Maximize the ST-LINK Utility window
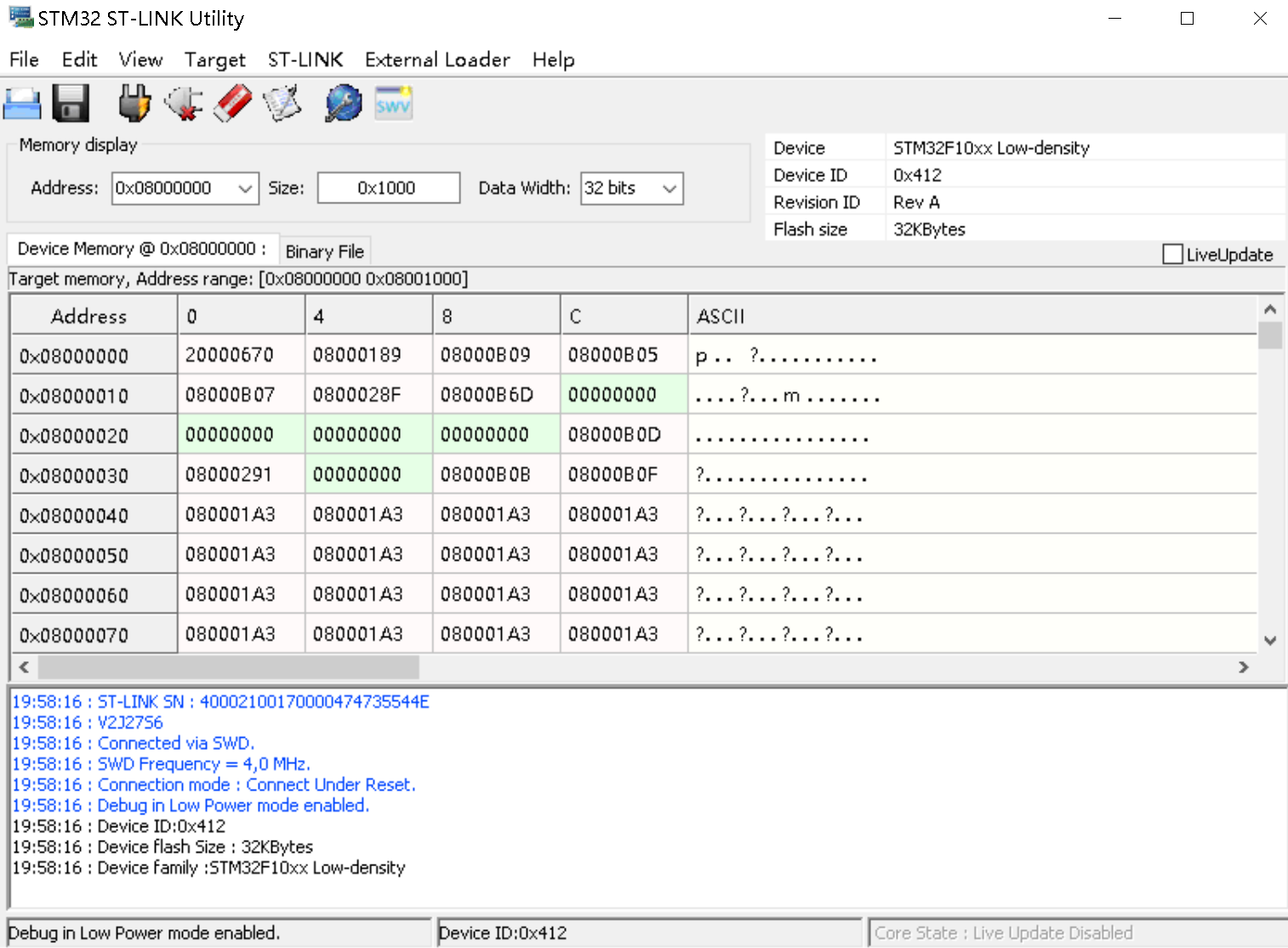 [x=1188, y=18]
